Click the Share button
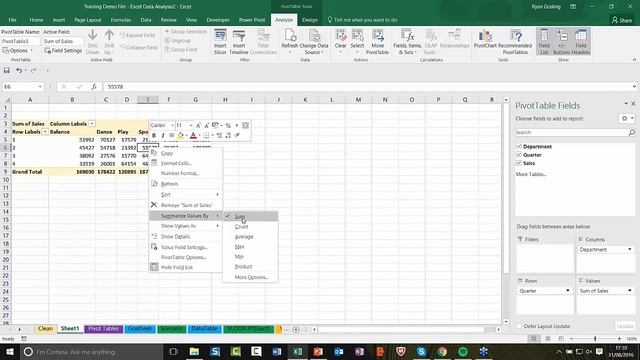 622,20
